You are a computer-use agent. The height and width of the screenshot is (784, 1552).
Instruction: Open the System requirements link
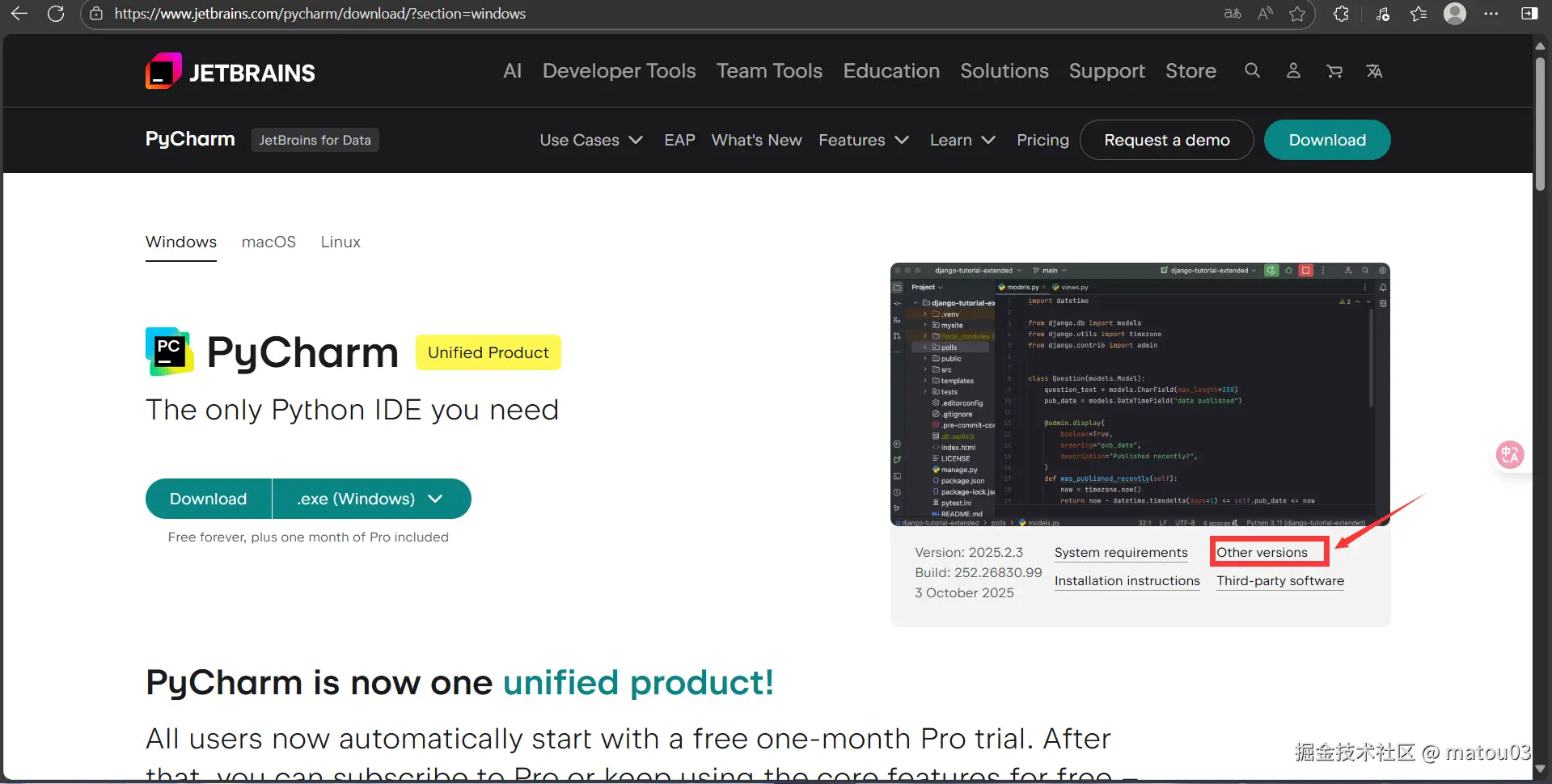[x=1121, y=553]
